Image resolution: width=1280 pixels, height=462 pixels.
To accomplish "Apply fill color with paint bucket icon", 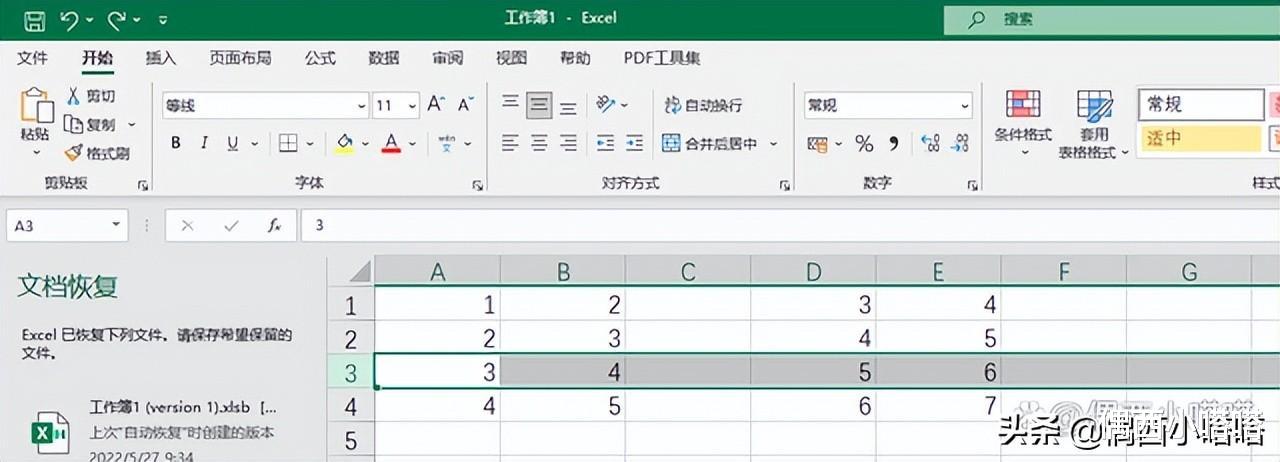I will pyautogui.click(x=344, y=143).
